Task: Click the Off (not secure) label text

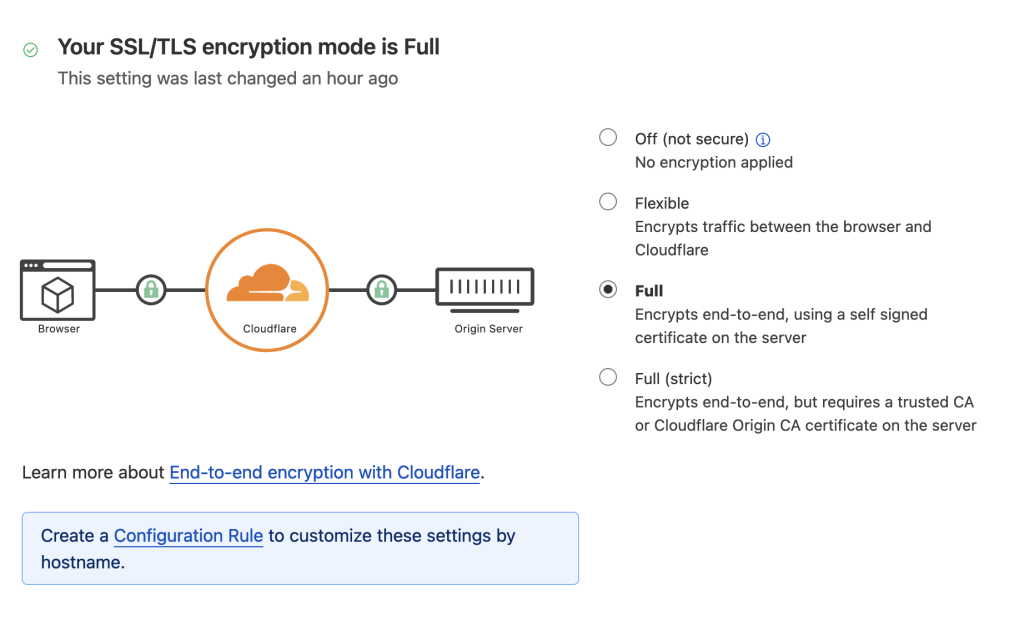Action: pyautogui.click(x=691, y=139)
